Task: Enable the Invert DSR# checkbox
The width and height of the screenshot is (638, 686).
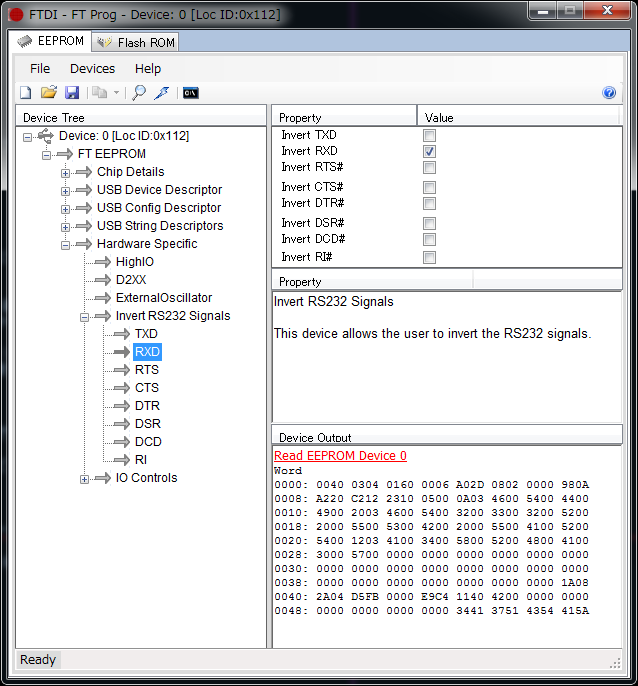Action: [x=429, y=224]
